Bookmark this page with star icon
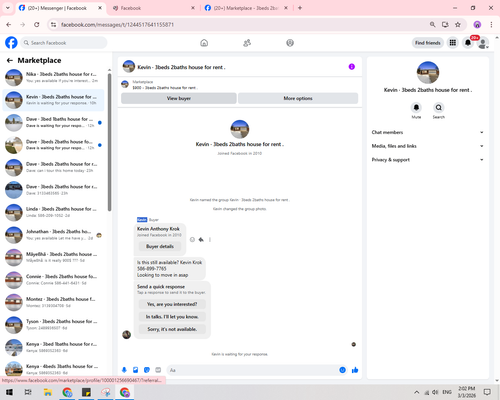The height and width of the screenshot is (400, 500). pos(458,25)
